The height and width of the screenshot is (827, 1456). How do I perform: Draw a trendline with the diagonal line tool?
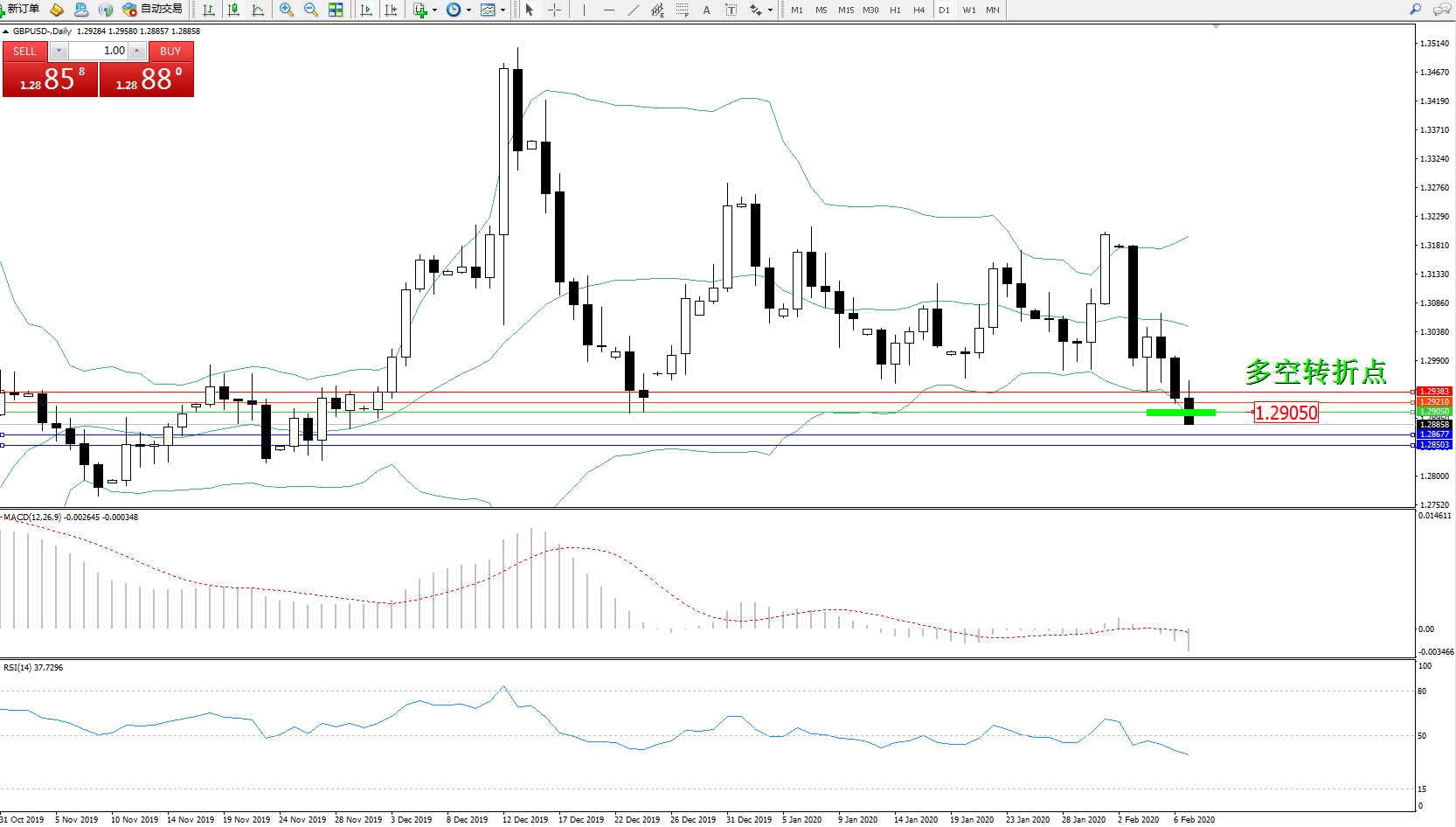click(633, 10)
